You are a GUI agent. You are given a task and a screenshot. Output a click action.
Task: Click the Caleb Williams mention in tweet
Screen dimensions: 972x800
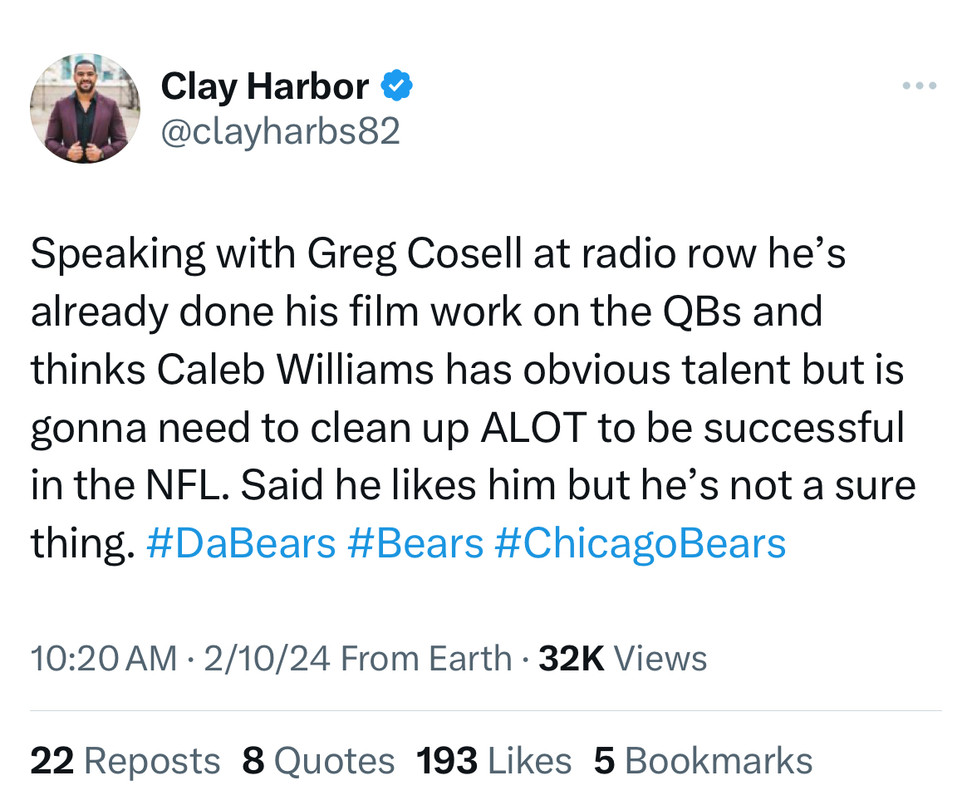[294, 370]
